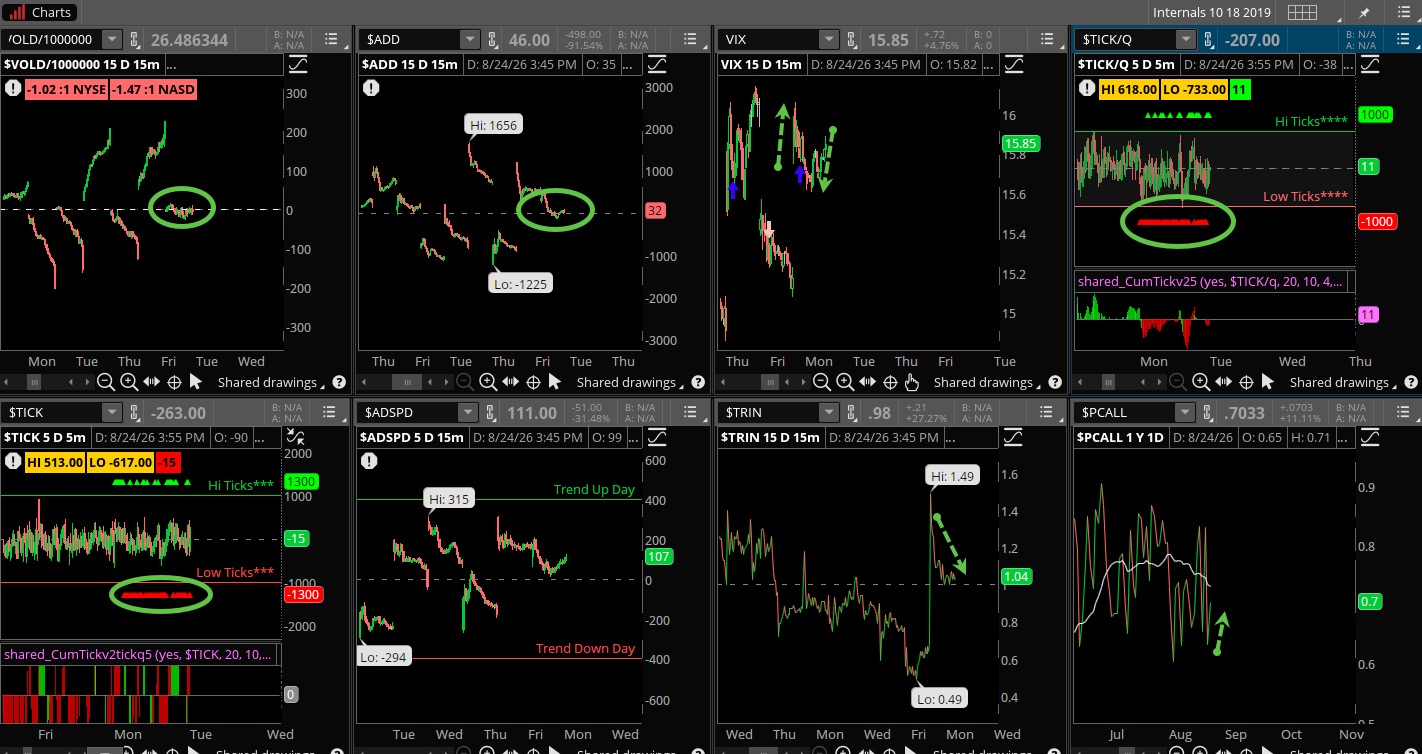Expand the $VOLD symbol dropdown arrow
Viewport: 1422px width, 754px height.
pyautogui.click(x=113, y=40)
